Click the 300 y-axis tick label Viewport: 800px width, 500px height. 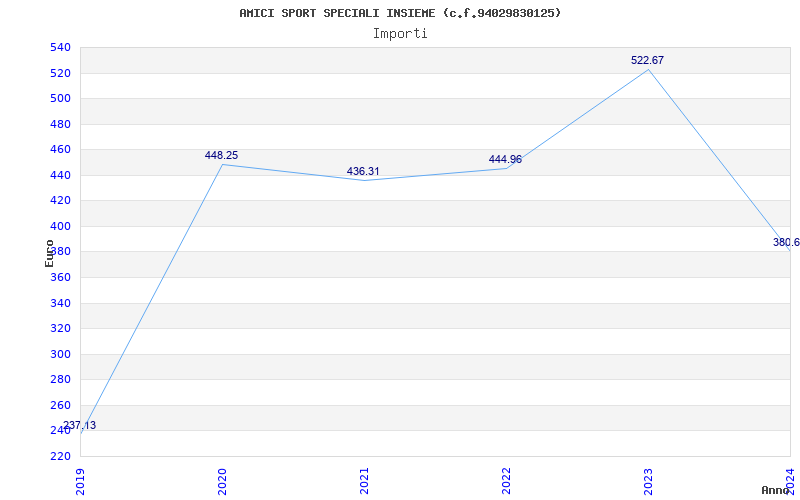tap(60, 354)
